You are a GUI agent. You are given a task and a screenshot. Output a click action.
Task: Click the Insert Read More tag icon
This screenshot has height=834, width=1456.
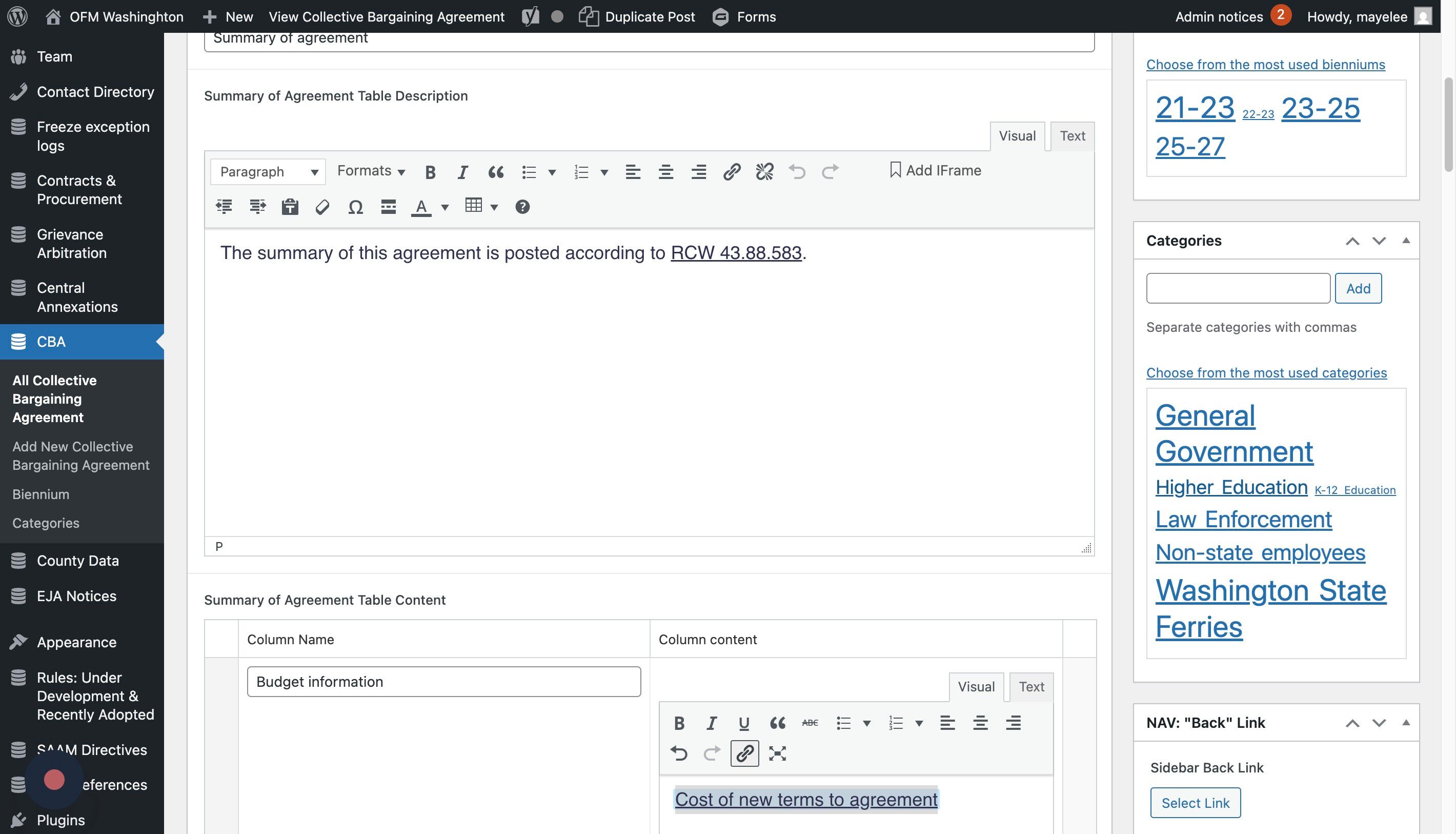tap(388, 207)
